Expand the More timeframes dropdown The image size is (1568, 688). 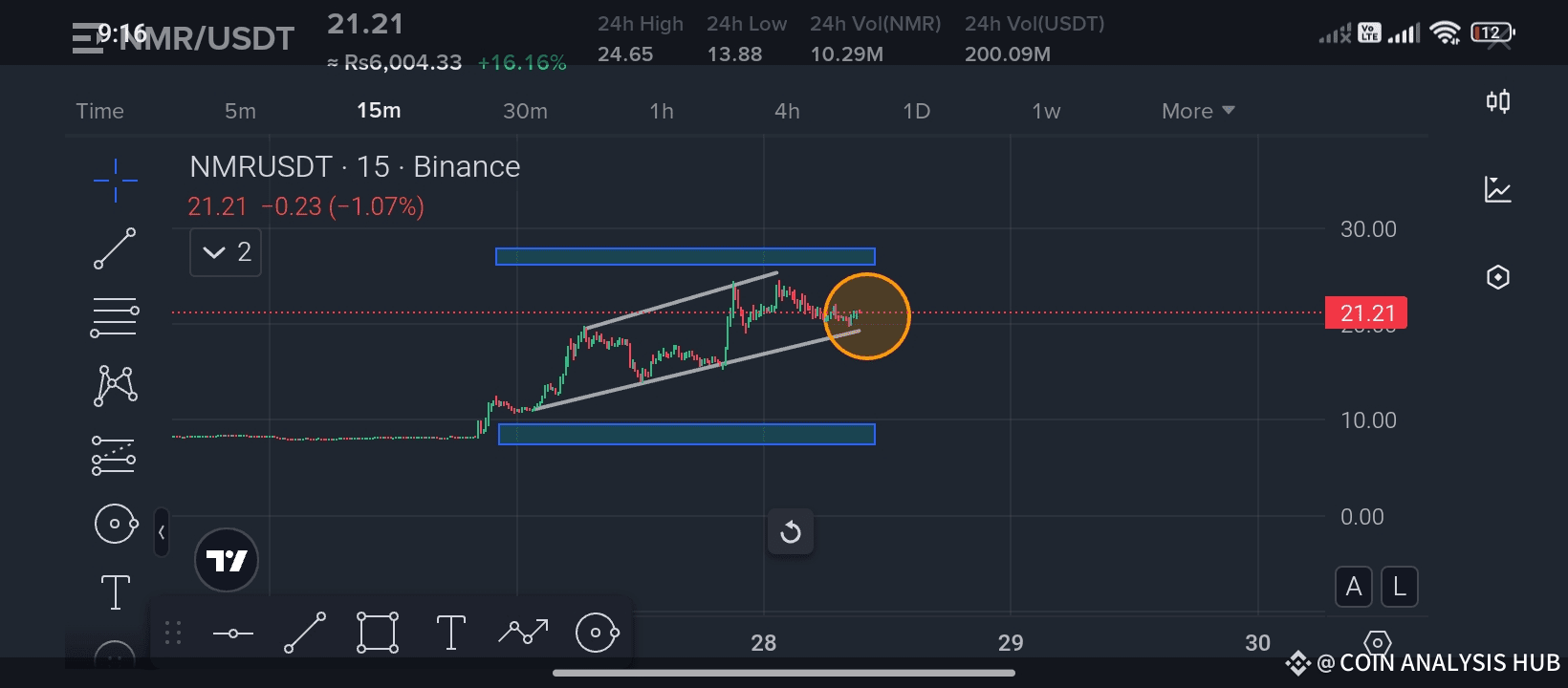pyautogui.click(x=1198, y=111)
